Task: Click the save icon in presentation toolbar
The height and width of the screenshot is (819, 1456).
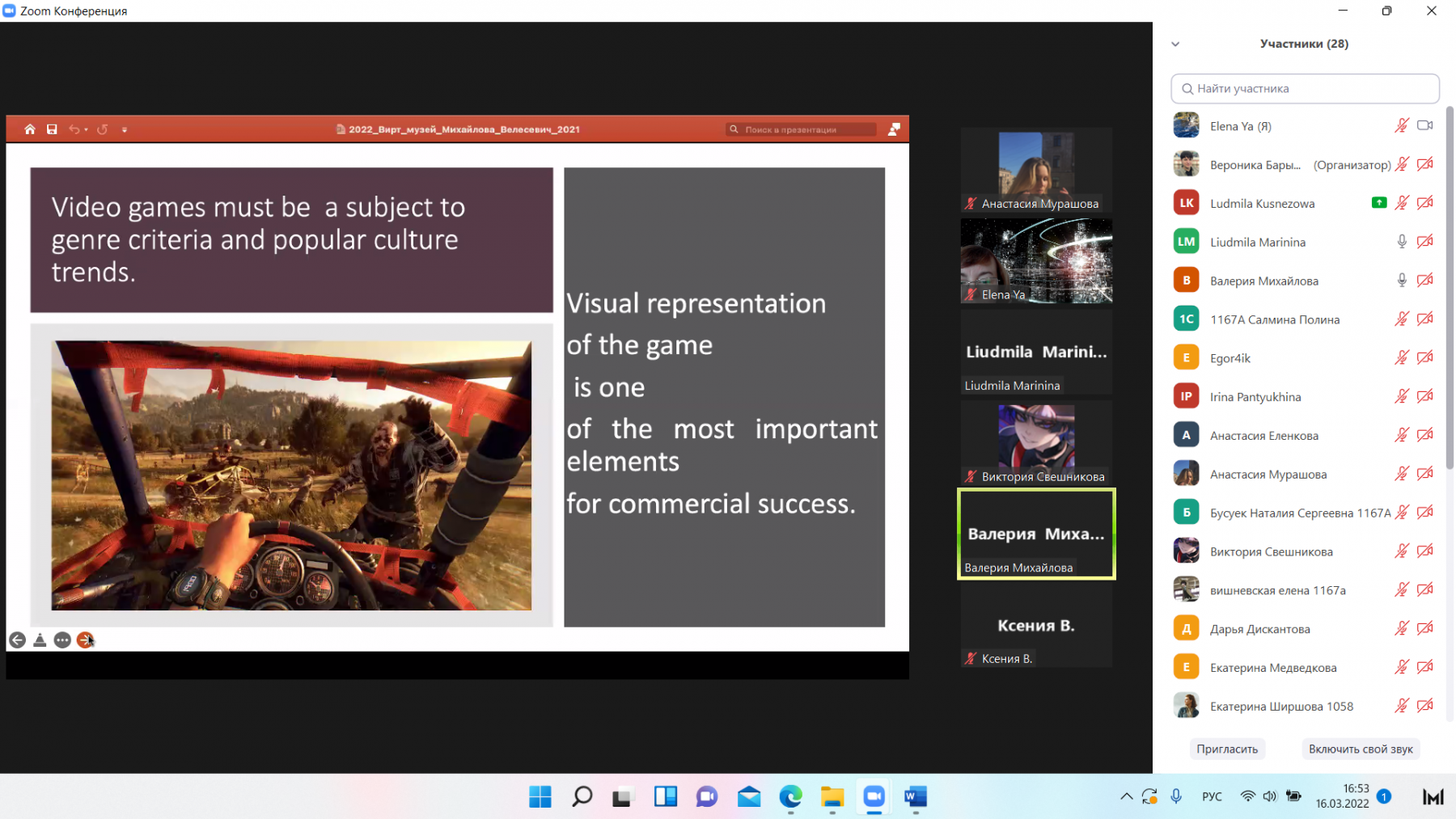Action: point(52,129)
